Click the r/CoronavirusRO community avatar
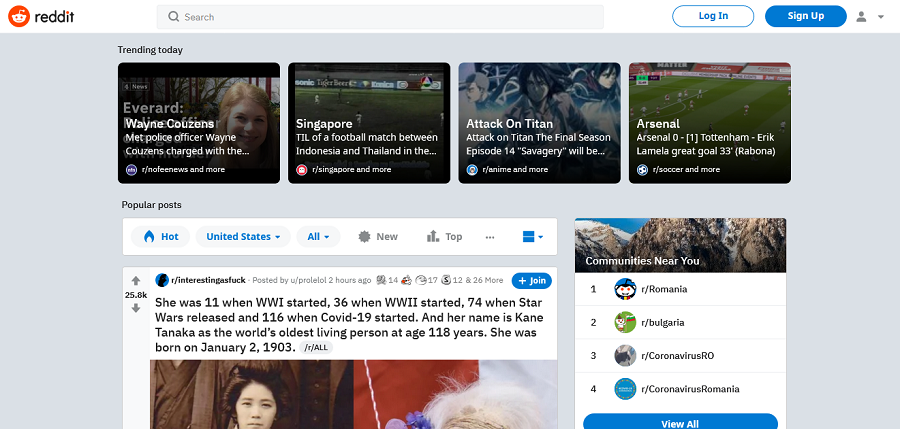This screenshot has width=900, height=429. pos(625,356)
